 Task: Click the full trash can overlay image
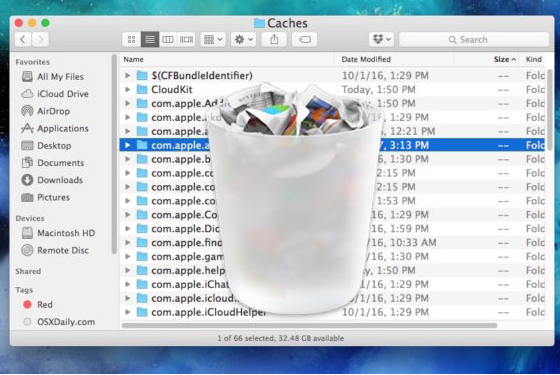pos(295,198)
